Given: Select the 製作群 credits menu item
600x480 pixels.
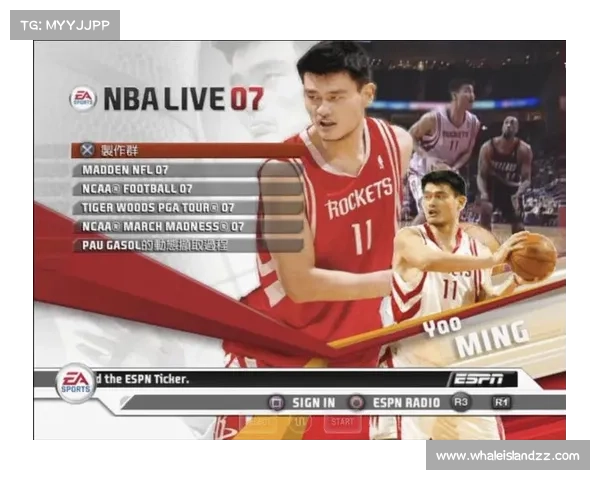Looking at the screenshot, I should [x=188, y=150].
